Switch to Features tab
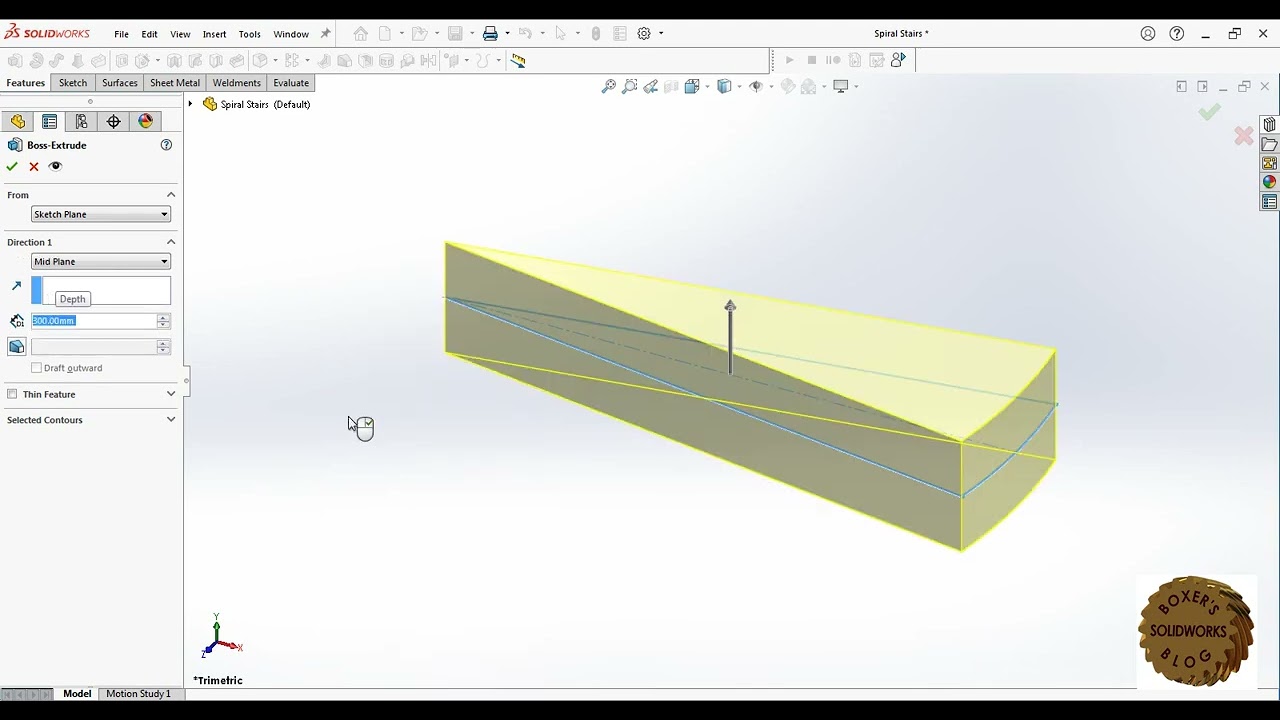Screen dimensions: 1280x720 25,83
